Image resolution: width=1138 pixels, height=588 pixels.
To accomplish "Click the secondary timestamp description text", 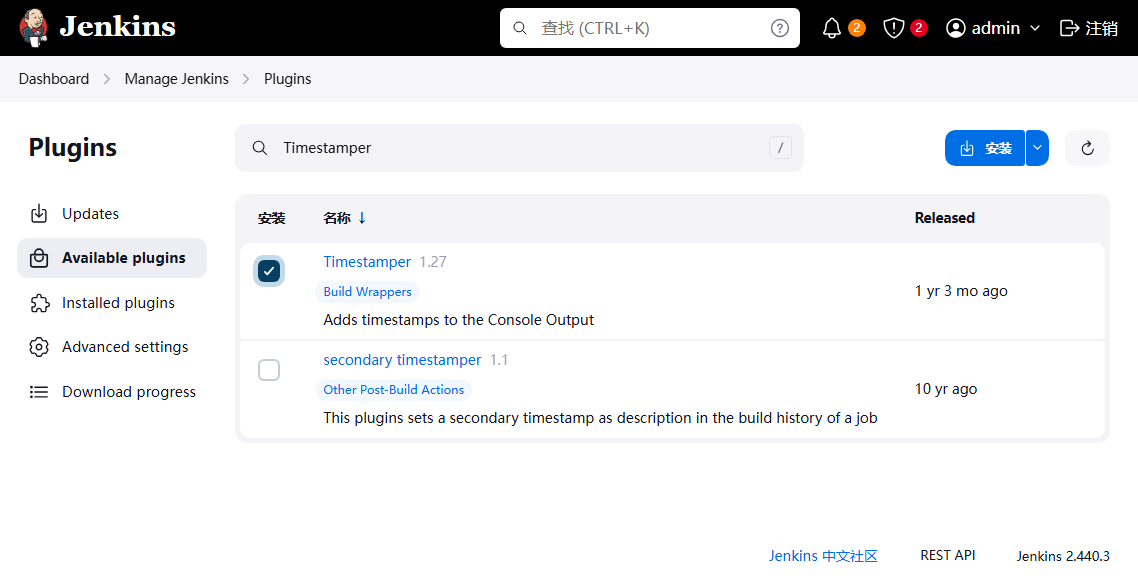I will click(x=600, y=418).
